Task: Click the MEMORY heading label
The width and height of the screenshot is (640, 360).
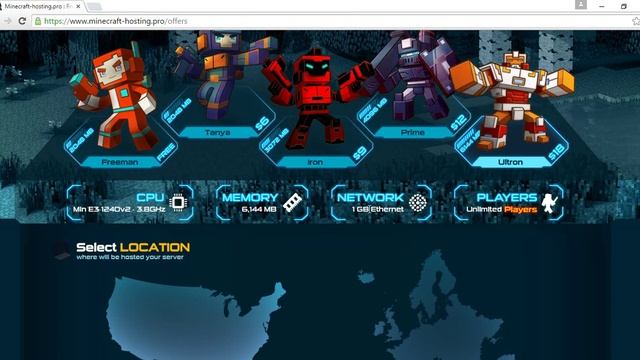Action: point(250,198)
